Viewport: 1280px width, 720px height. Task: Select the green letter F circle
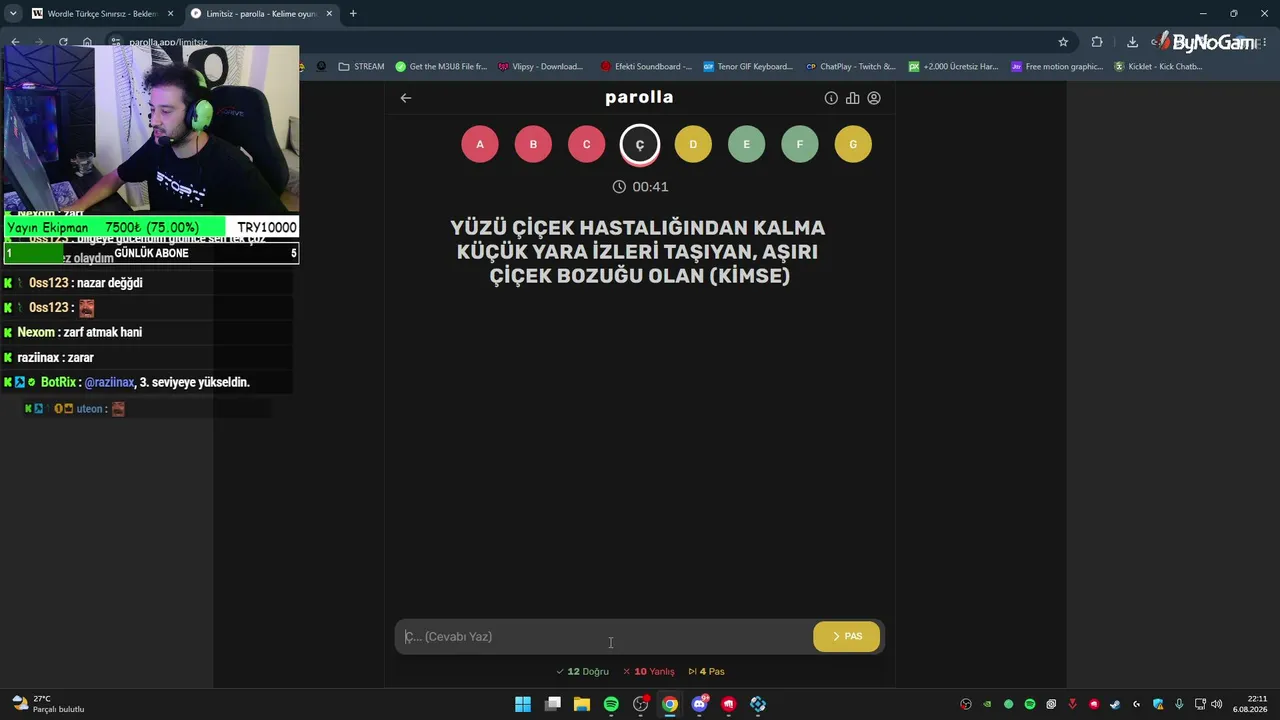coord(800,144)
